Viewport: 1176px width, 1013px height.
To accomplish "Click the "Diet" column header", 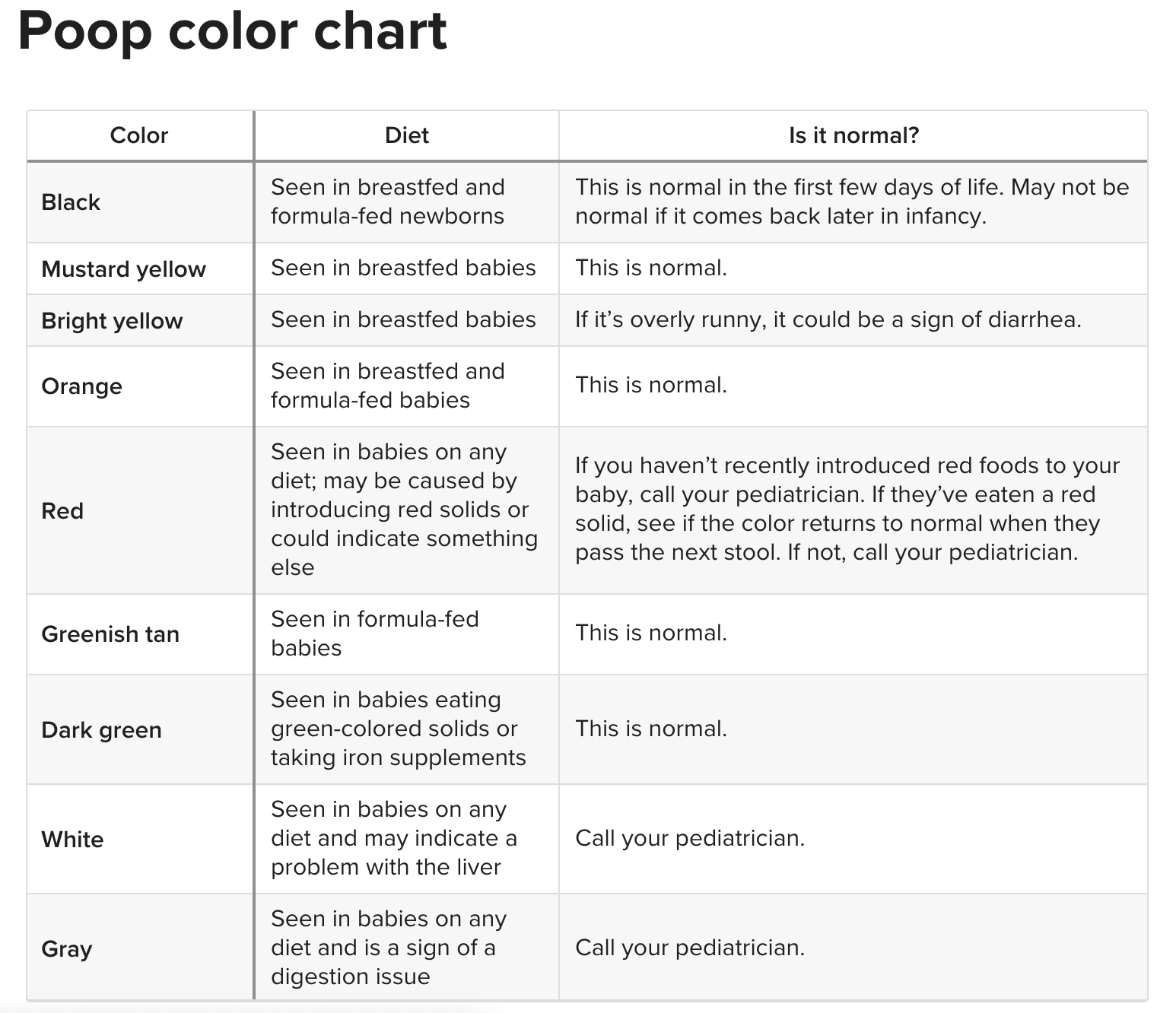I will pyautogui.click(x=406, y=135).
